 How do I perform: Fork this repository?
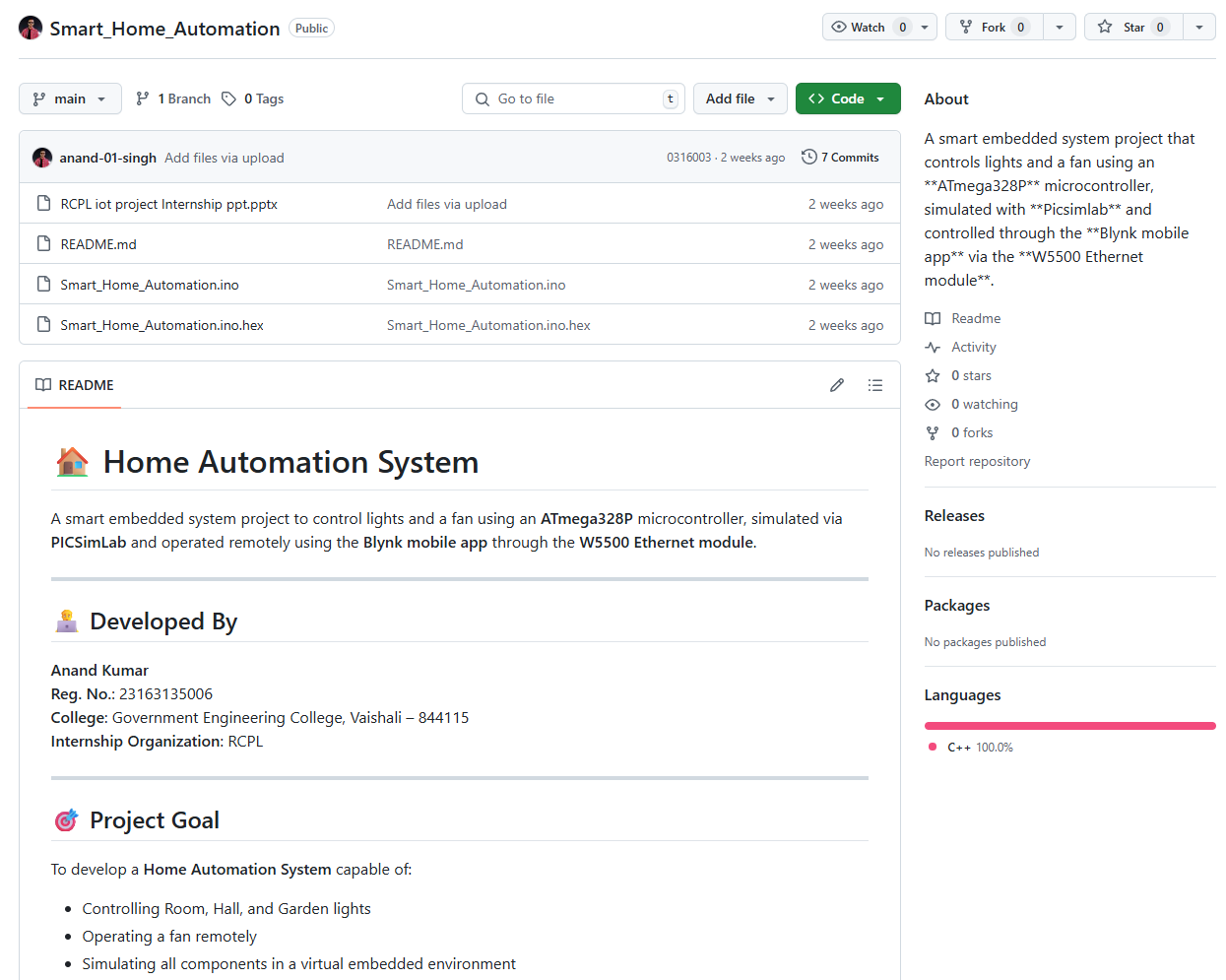tap(994, 28)
